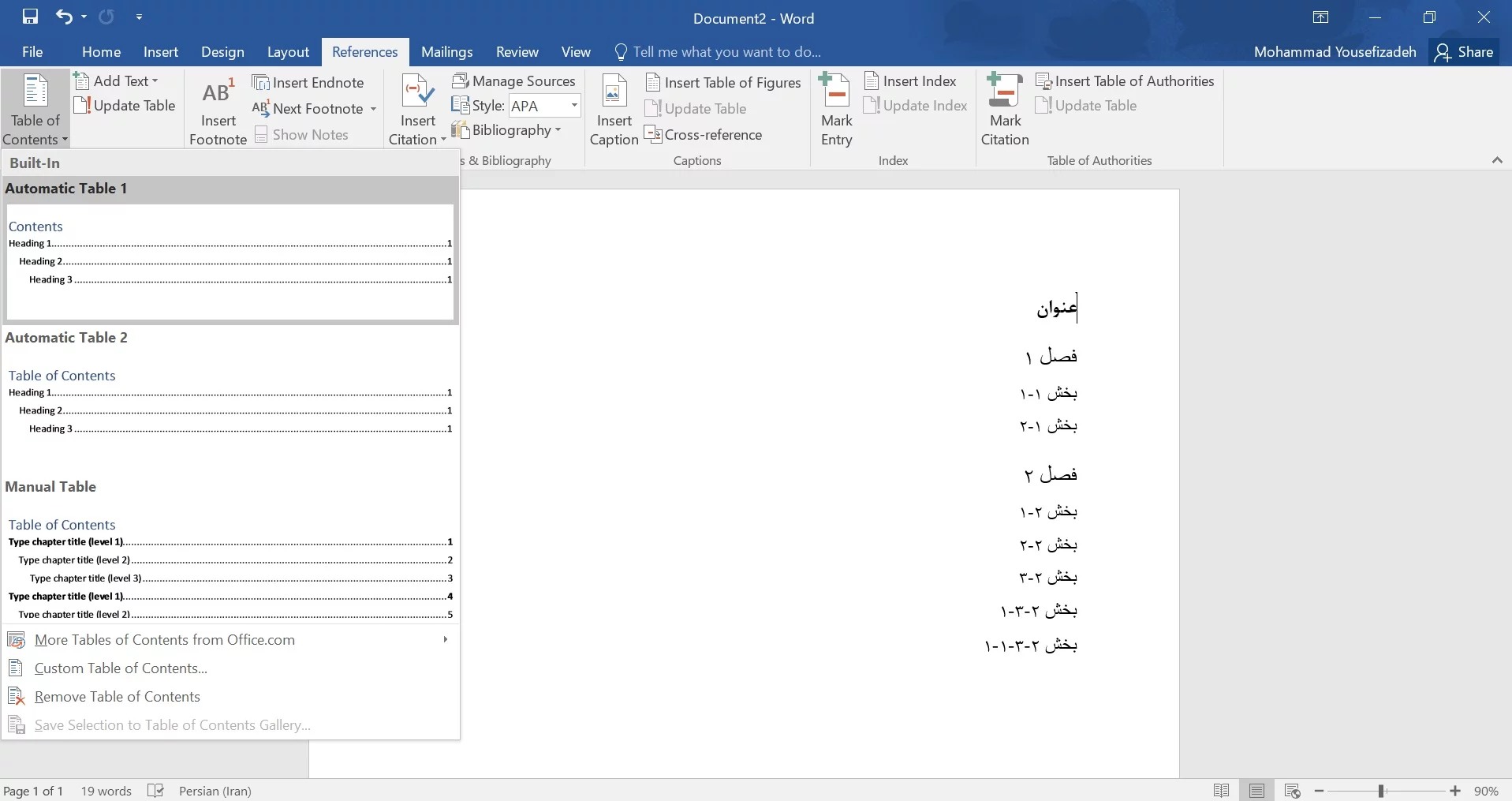The image size is (1512, 801).
Task: Click the 19 words count in status bar
Action: (x=106, y=791)
